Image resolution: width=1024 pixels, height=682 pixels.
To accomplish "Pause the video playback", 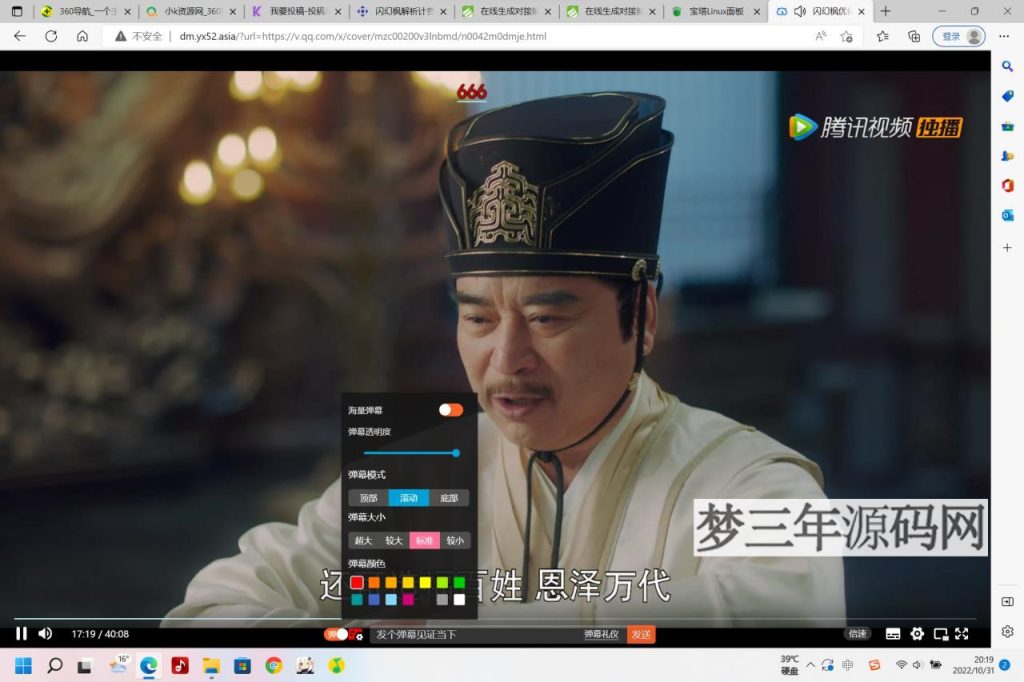I will pos(21,634).
